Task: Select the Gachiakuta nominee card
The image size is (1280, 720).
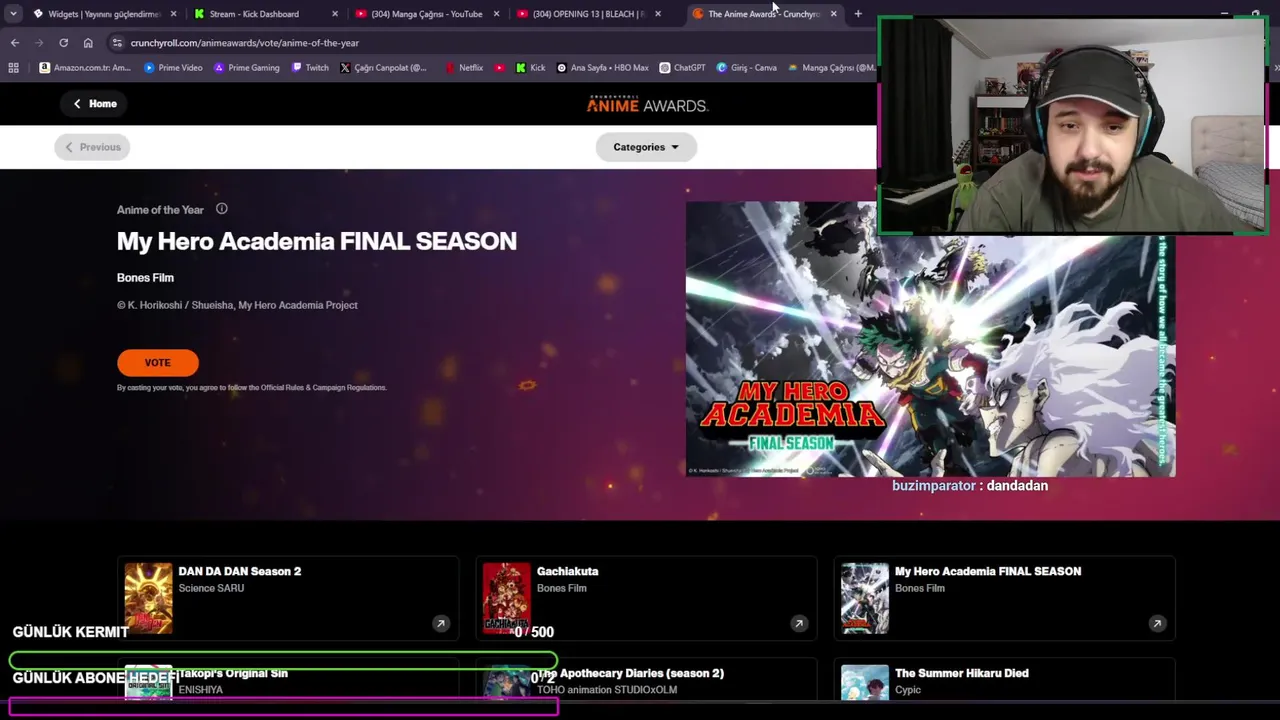Action: pos(646,598)
